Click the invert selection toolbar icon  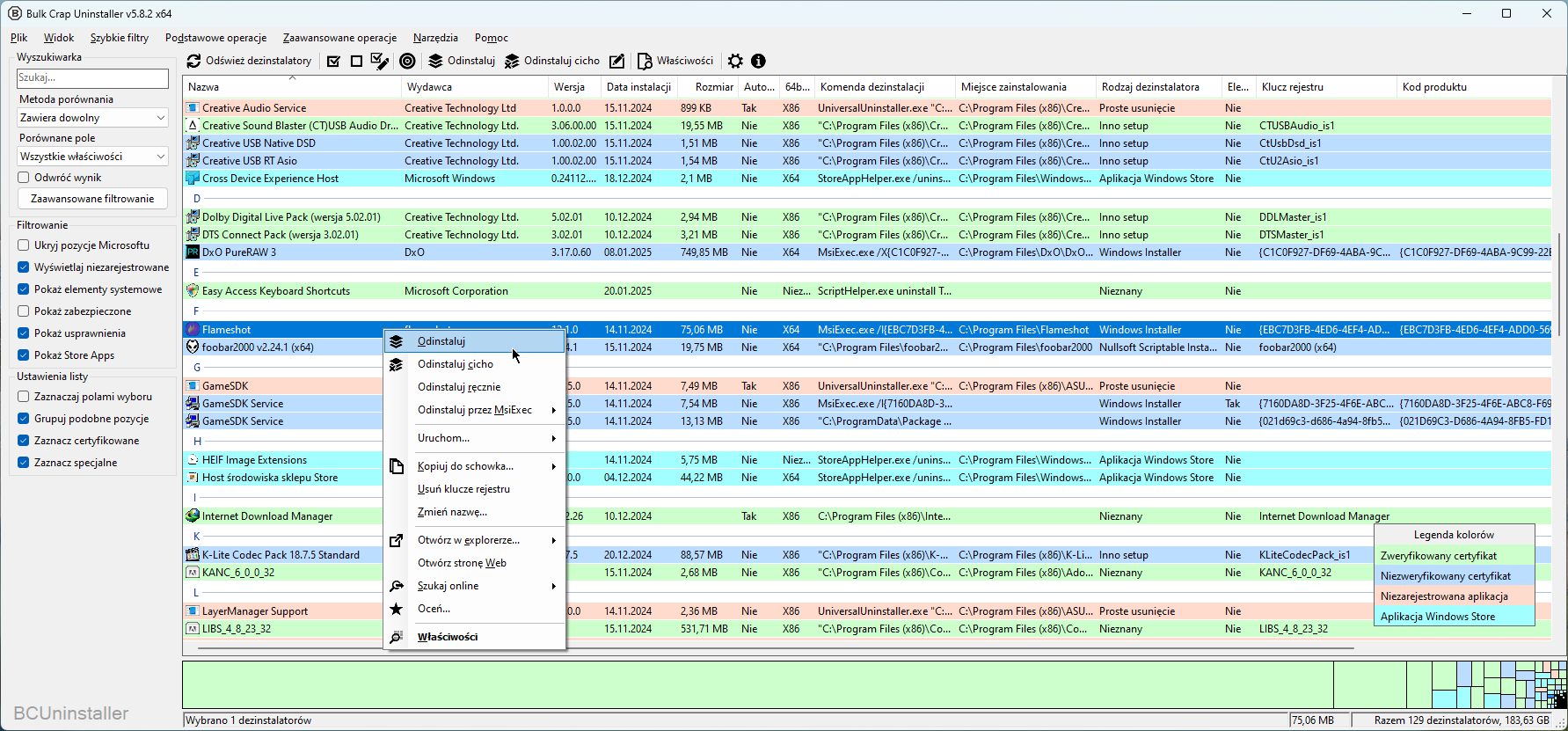[379, 62]
